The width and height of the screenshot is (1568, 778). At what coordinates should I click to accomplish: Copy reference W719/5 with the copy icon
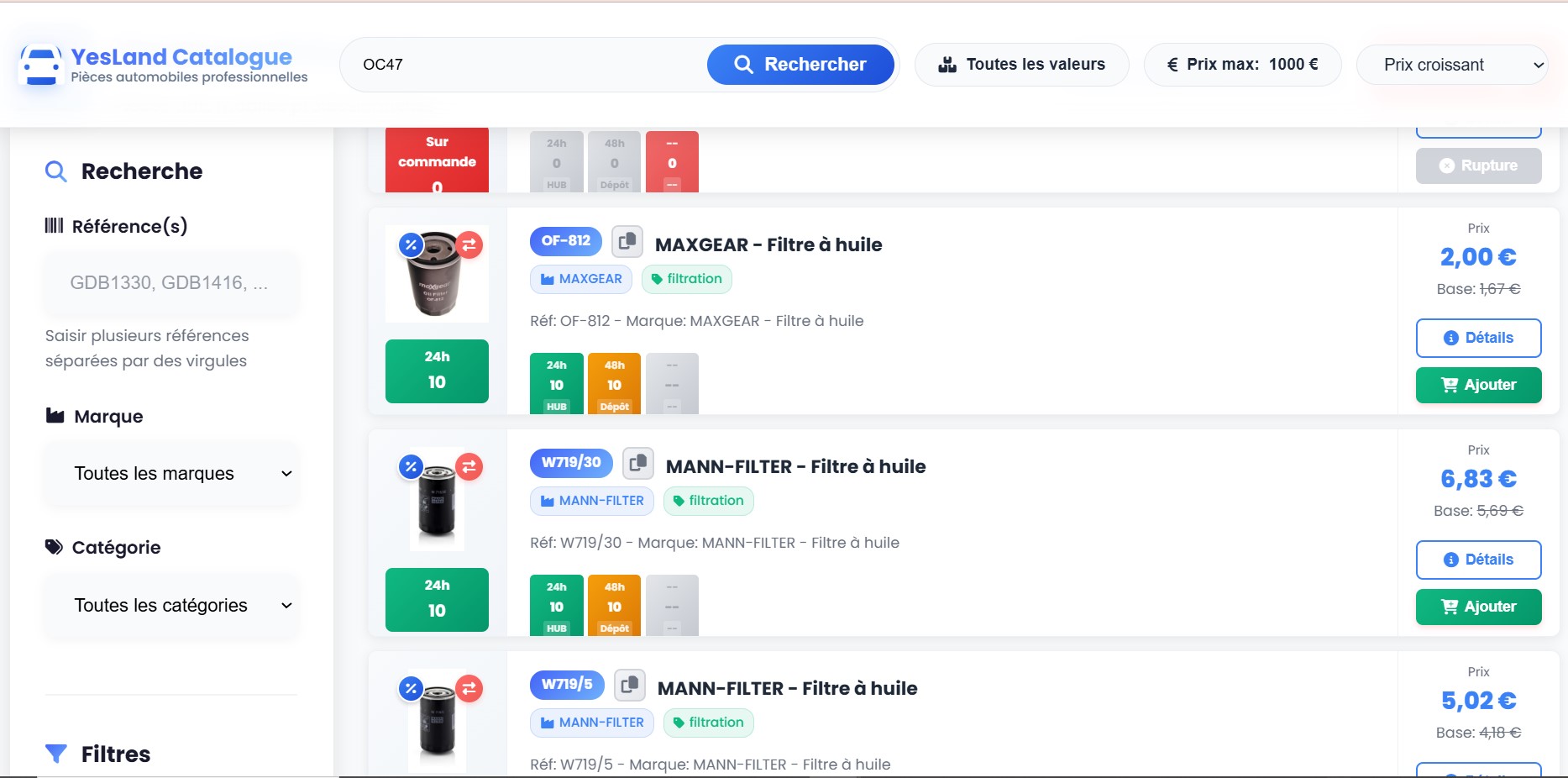[629, 685]
